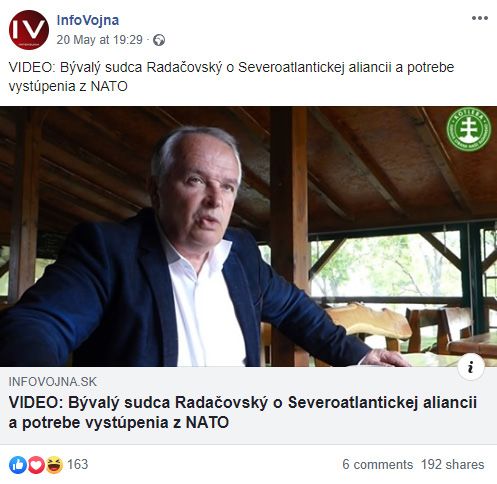View the 163 reactions count list
Screen dimensions: 497x484
click(x=78, y=464)
